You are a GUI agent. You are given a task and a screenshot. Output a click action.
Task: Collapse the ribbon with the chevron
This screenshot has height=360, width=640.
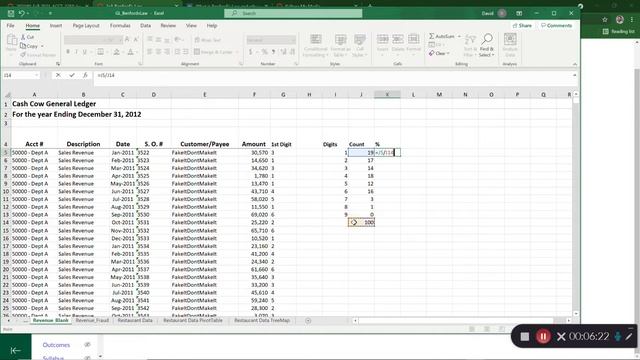pos(575,64)
